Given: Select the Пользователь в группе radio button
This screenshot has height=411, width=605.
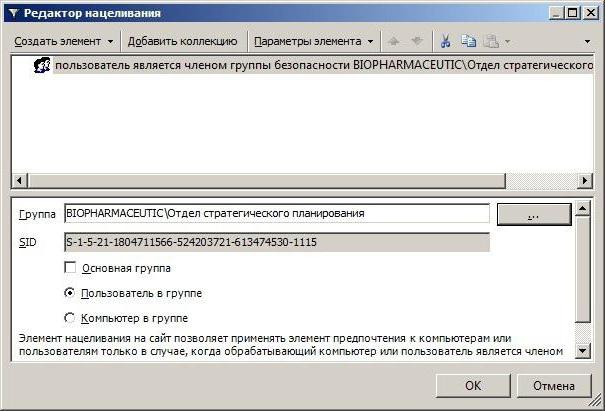Looking at the screenshot, I should (x=69, y=293).
